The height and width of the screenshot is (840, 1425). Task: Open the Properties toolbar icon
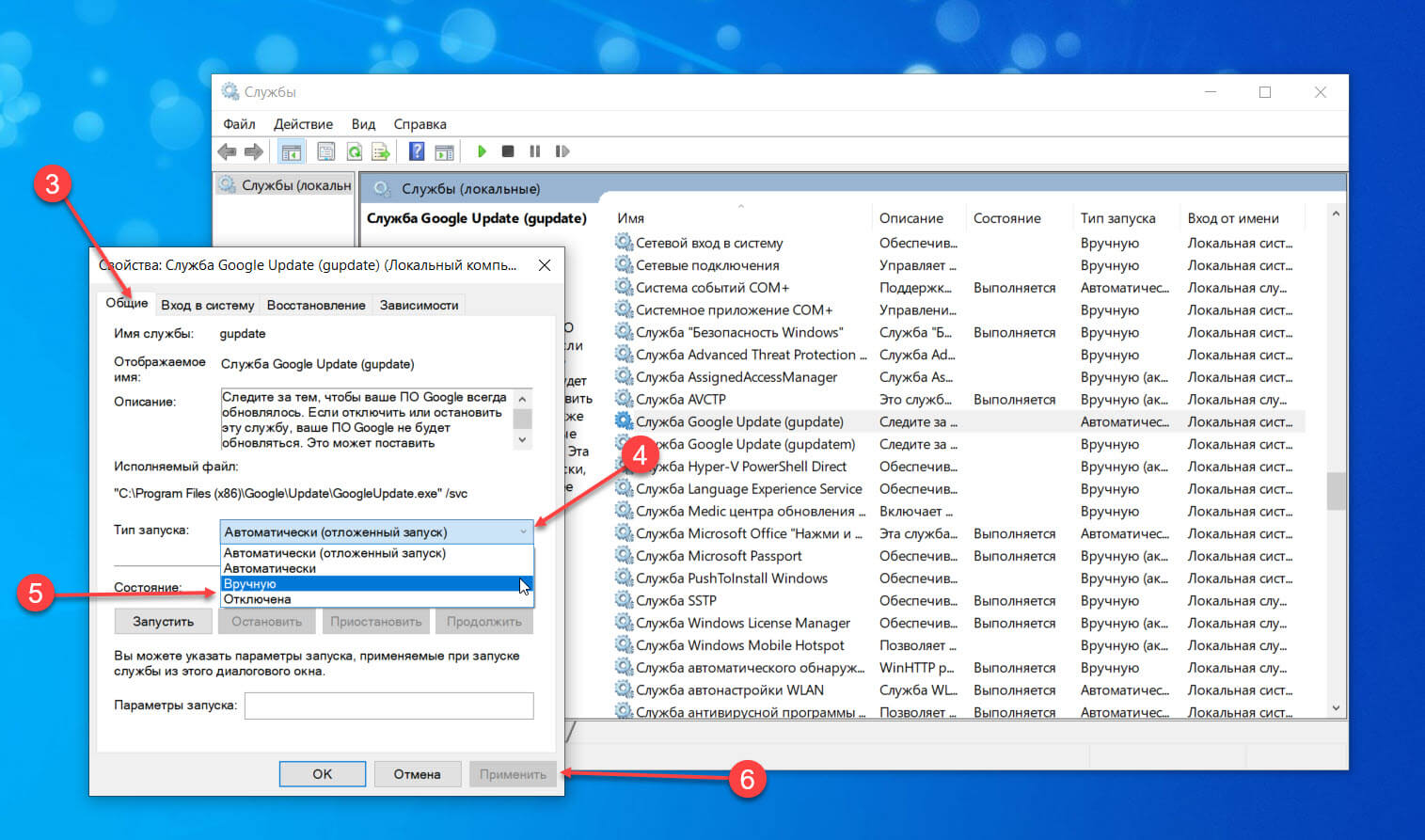point(325,151)
